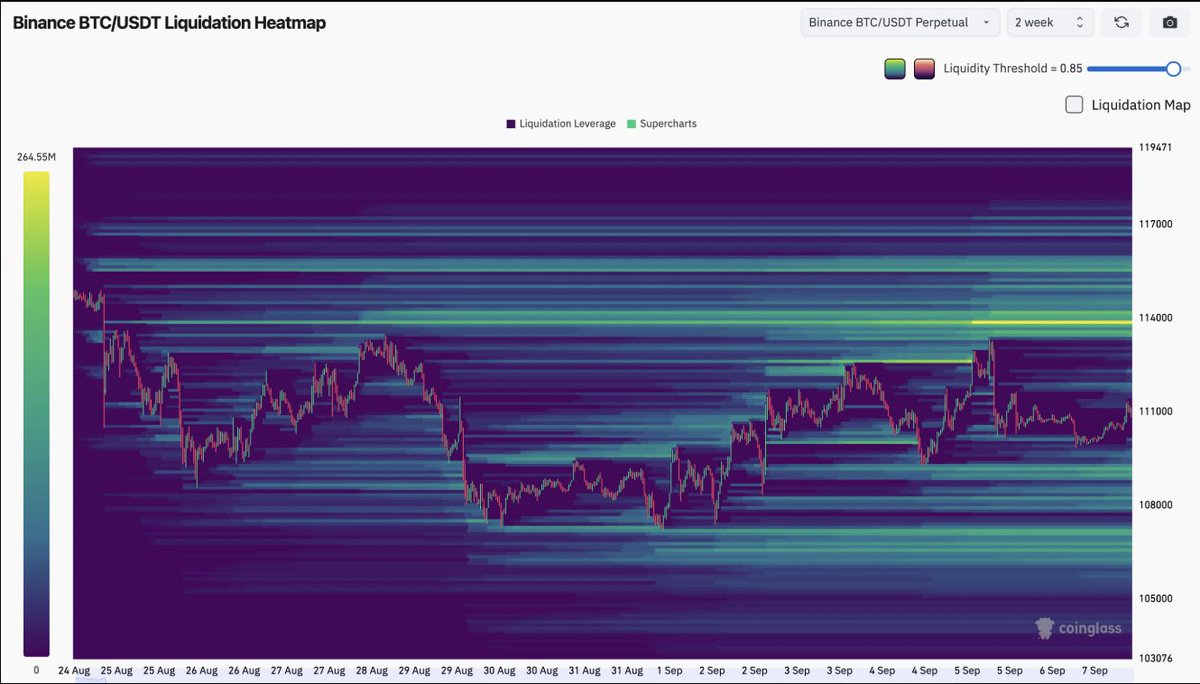Adjust the Liquidity Threshold slider handle
The width and height of the screenshot is (1200, 684).
(1174, 69)
